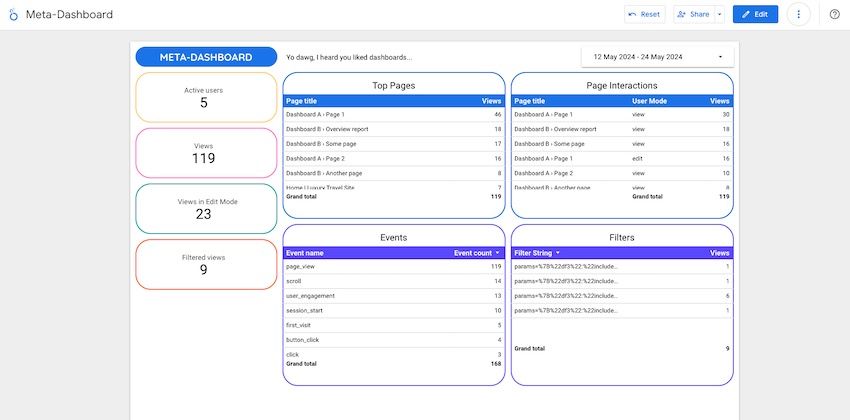This screenshot has height=420, width=850.
Task: Click Views header in Page Interactions table
Action: click(x=719, y=101)
